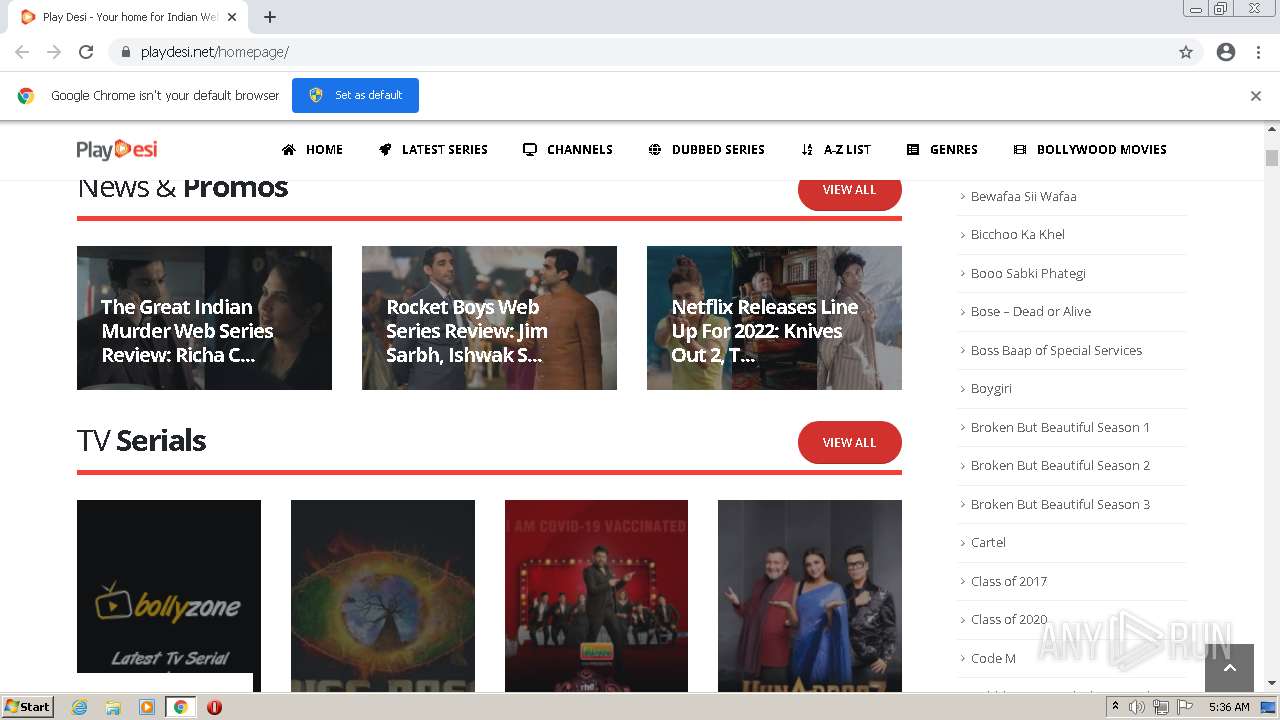Open LATEST SERIES menu
The image size is (1280, 720).
(433, 149)
